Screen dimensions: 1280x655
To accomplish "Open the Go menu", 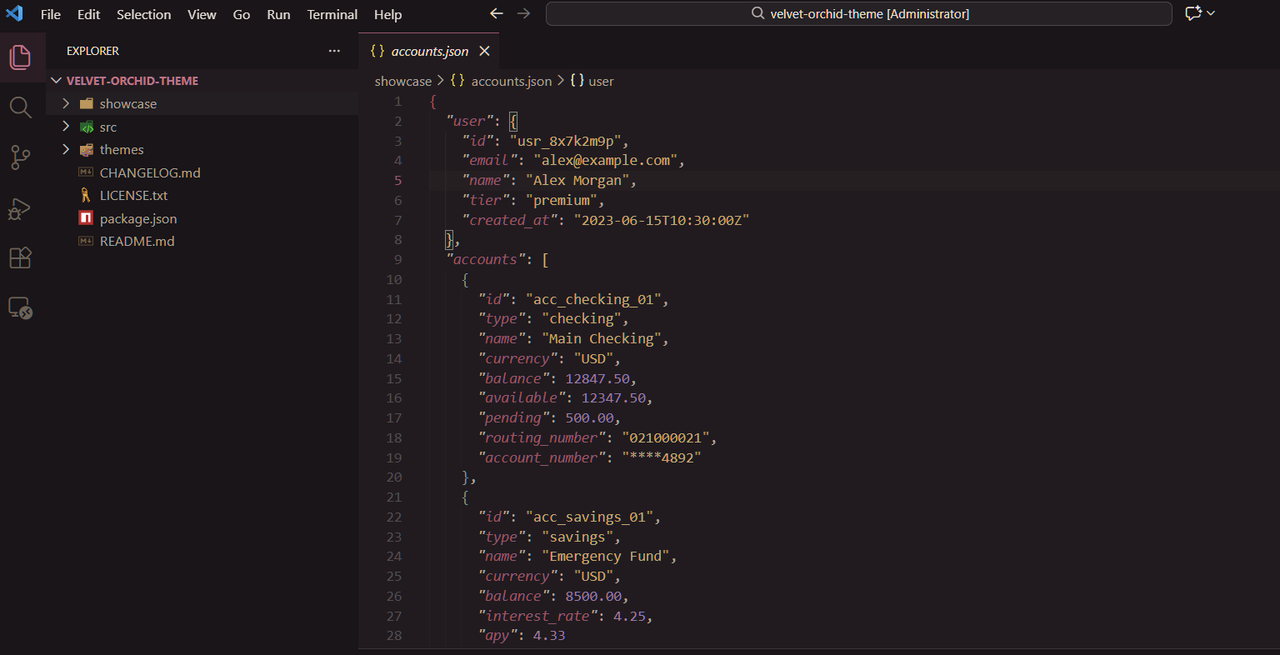I will pos(242,14).
